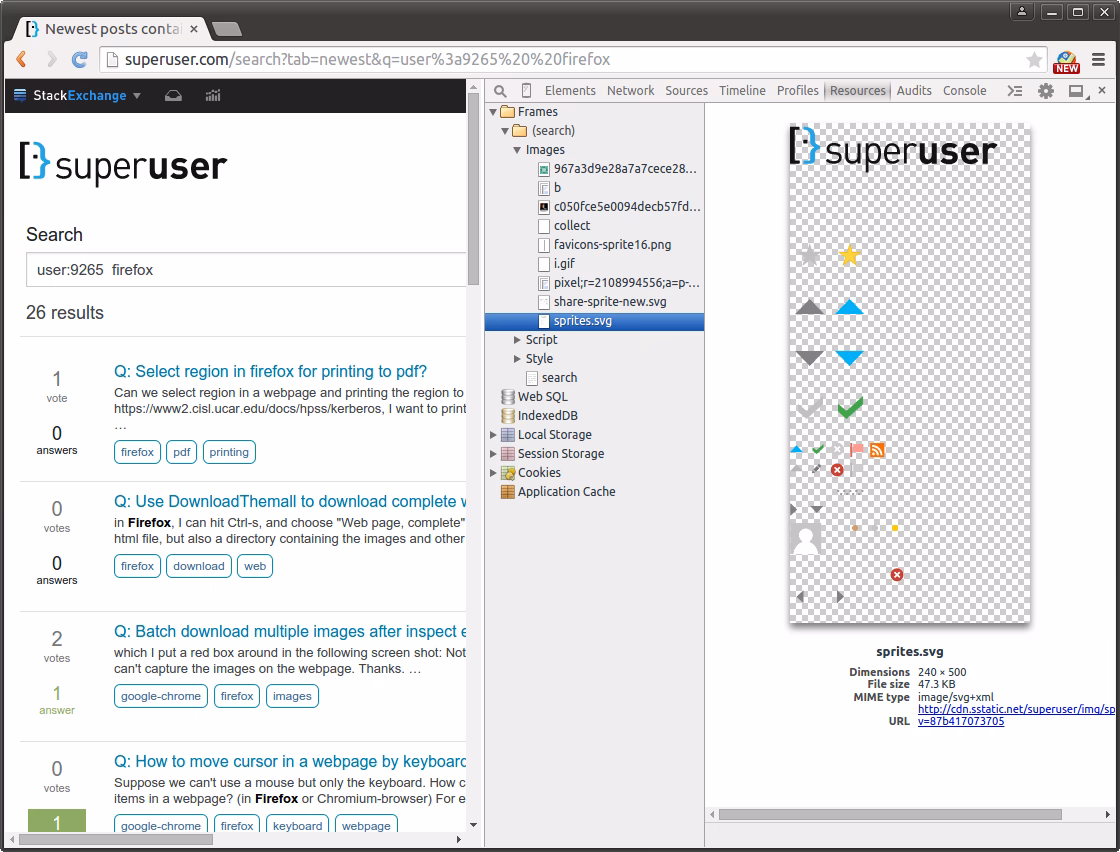Screen dimensions: 1120x852
Task: Click the Super User logo
Action: click(124, 164)
